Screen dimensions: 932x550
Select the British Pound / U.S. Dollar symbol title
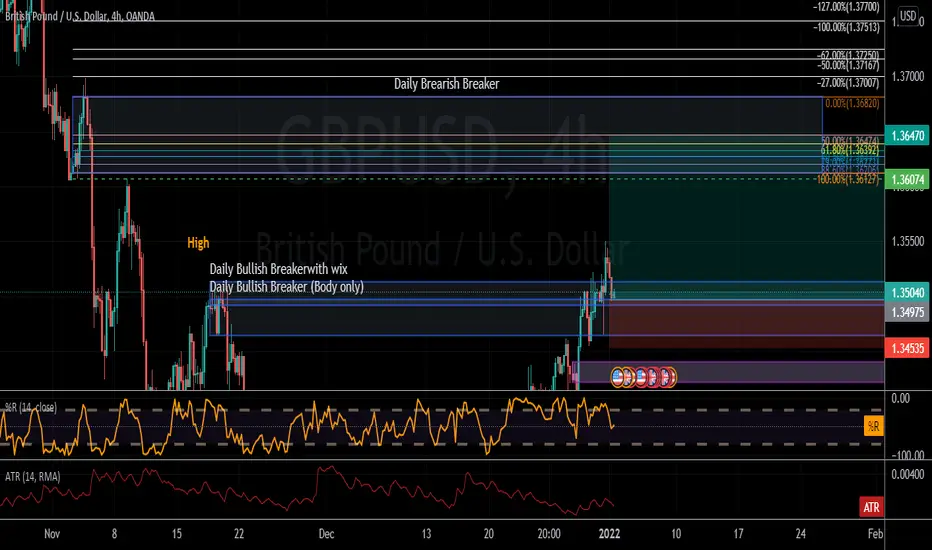80,16
